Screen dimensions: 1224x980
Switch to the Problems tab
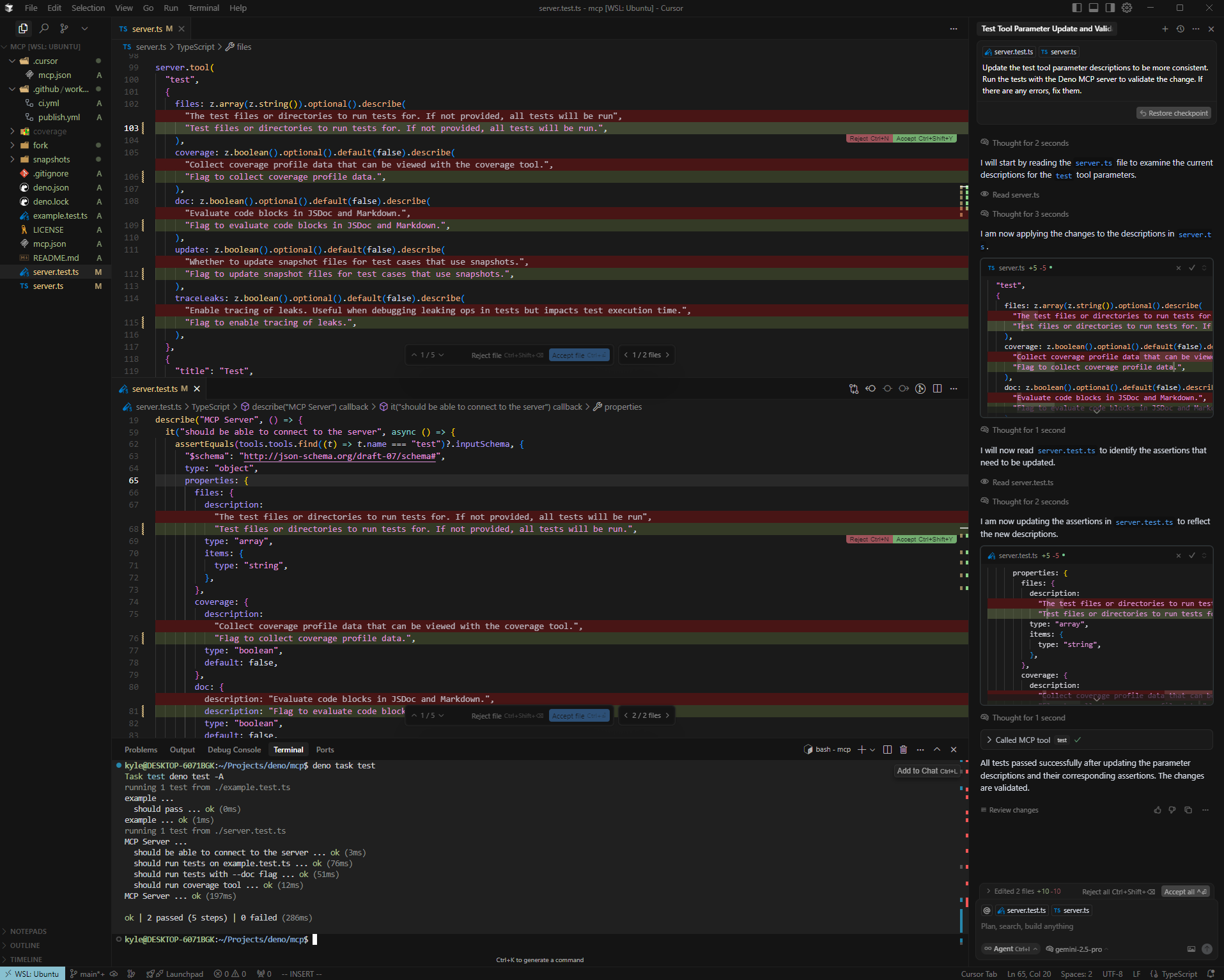click(141, 749)
